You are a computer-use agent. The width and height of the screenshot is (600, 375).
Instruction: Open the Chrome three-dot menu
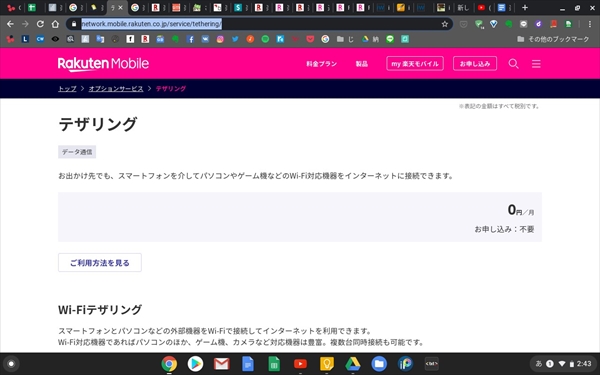(590, 24)
